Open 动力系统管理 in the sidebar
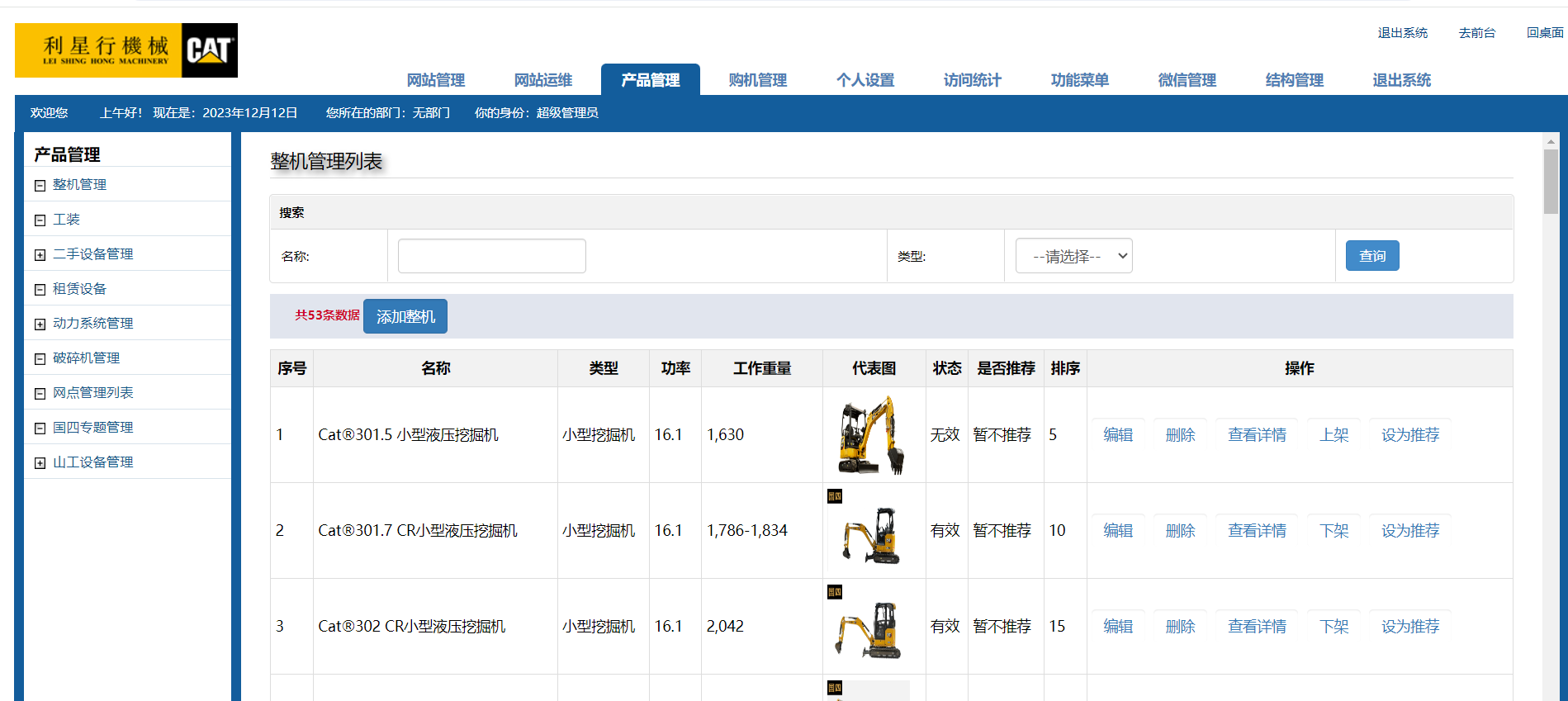The height and width of the screenshot is (701, 1568). coord(92,324)
